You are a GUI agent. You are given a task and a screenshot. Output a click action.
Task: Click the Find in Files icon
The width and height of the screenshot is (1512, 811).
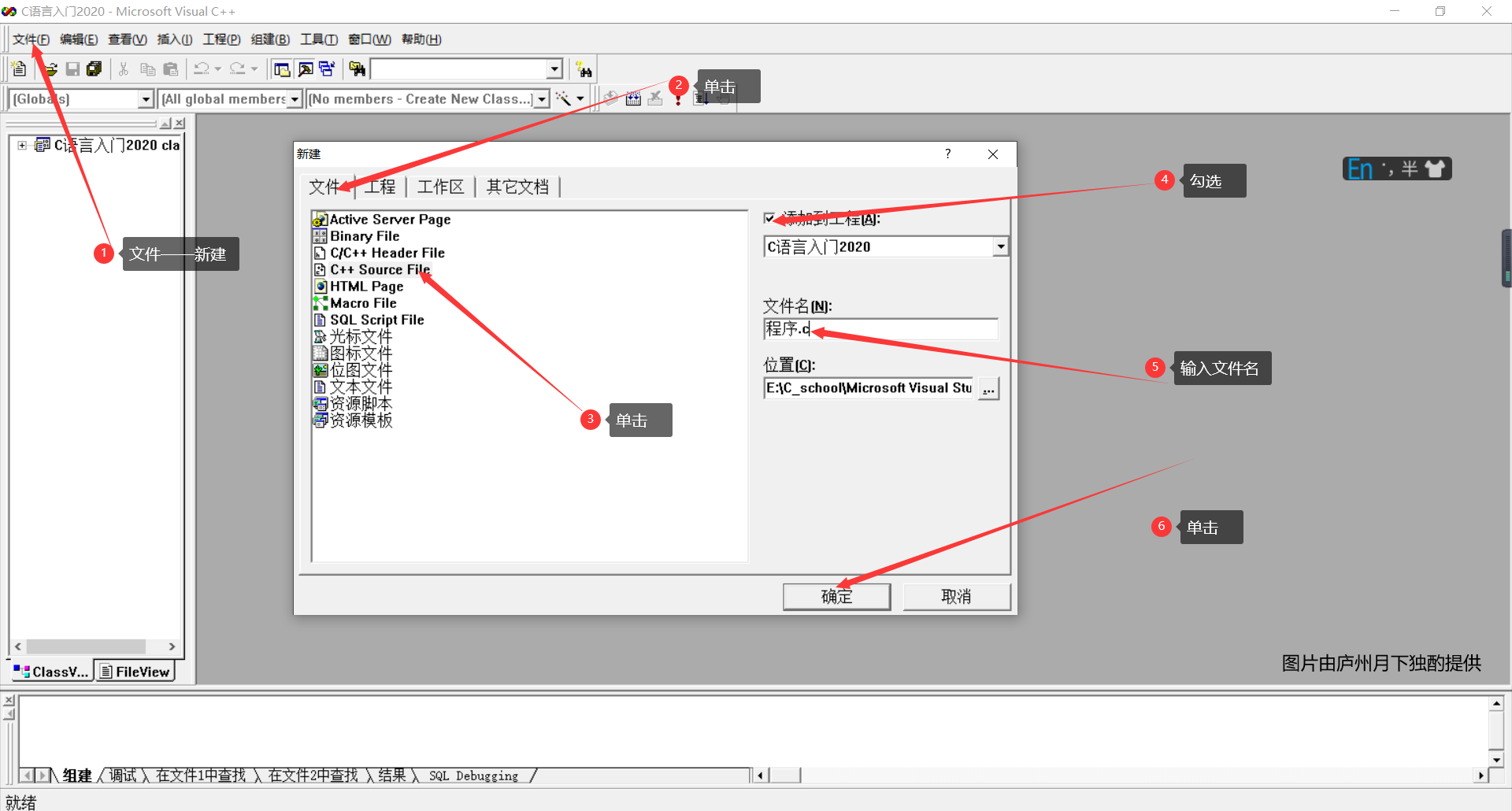coord(358,69)
